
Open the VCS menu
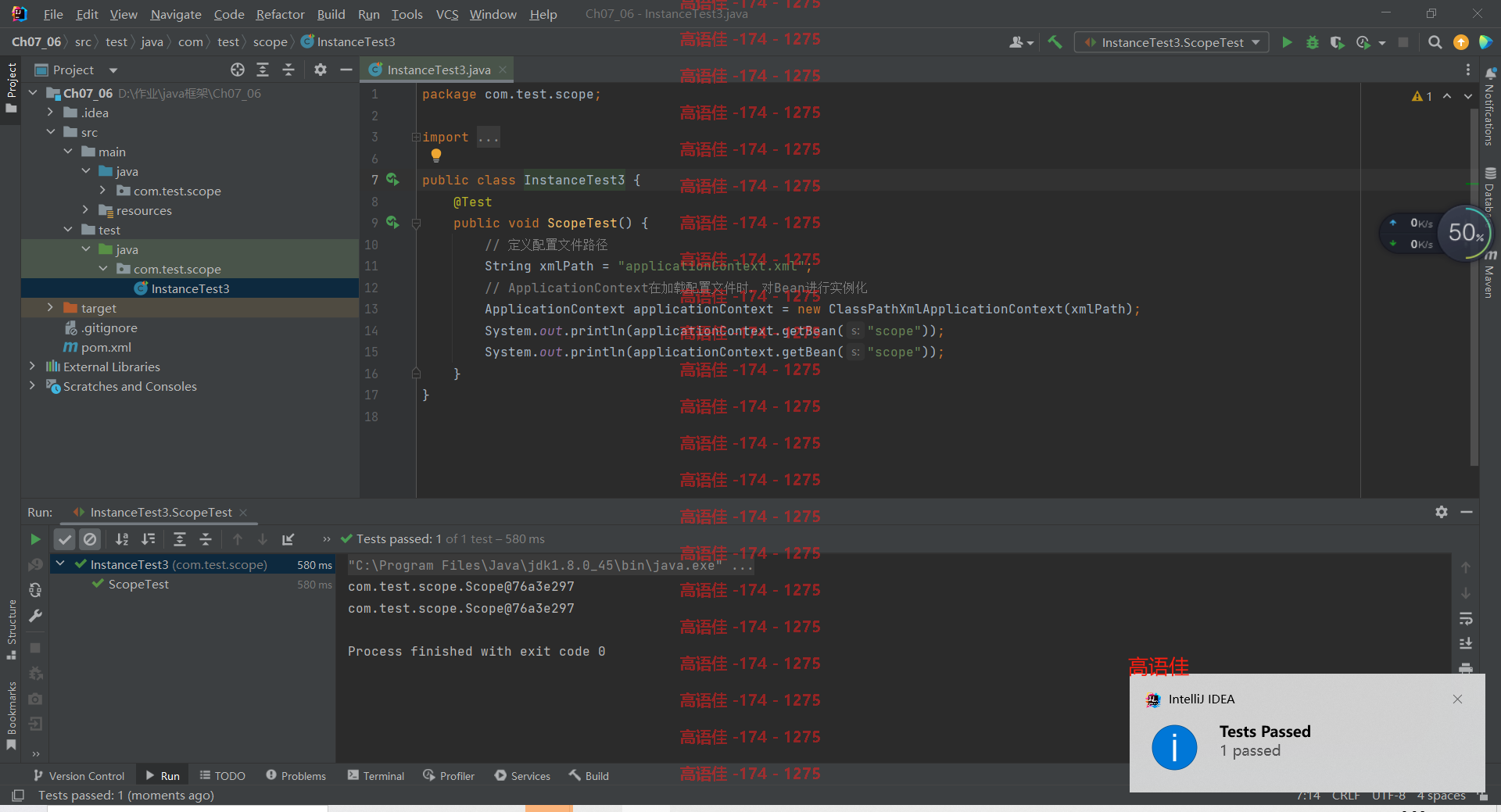coord(446,14)
